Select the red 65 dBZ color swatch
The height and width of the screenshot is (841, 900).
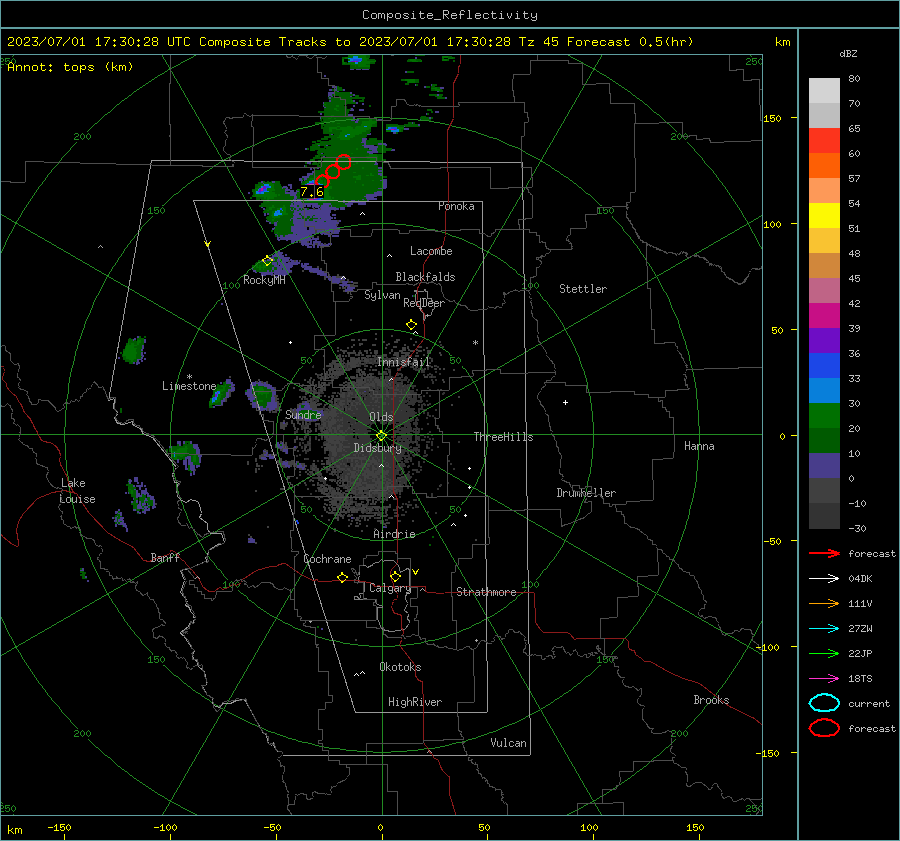point(824,140)
